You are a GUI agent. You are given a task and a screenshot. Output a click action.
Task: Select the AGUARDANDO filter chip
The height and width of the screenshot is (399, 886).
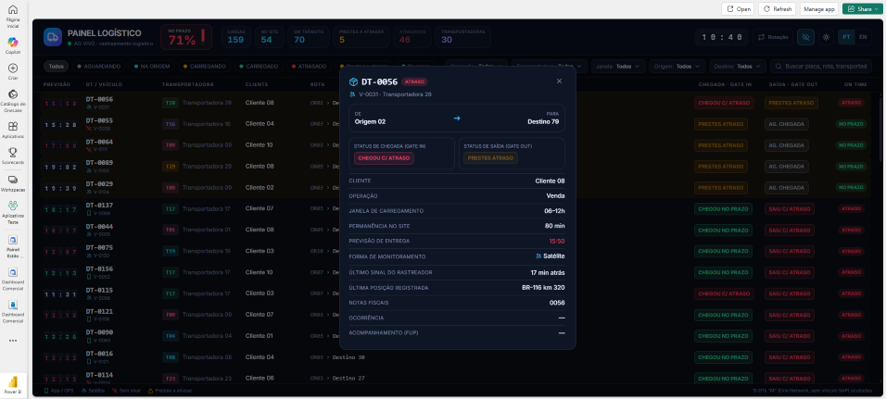pos(99,66)
